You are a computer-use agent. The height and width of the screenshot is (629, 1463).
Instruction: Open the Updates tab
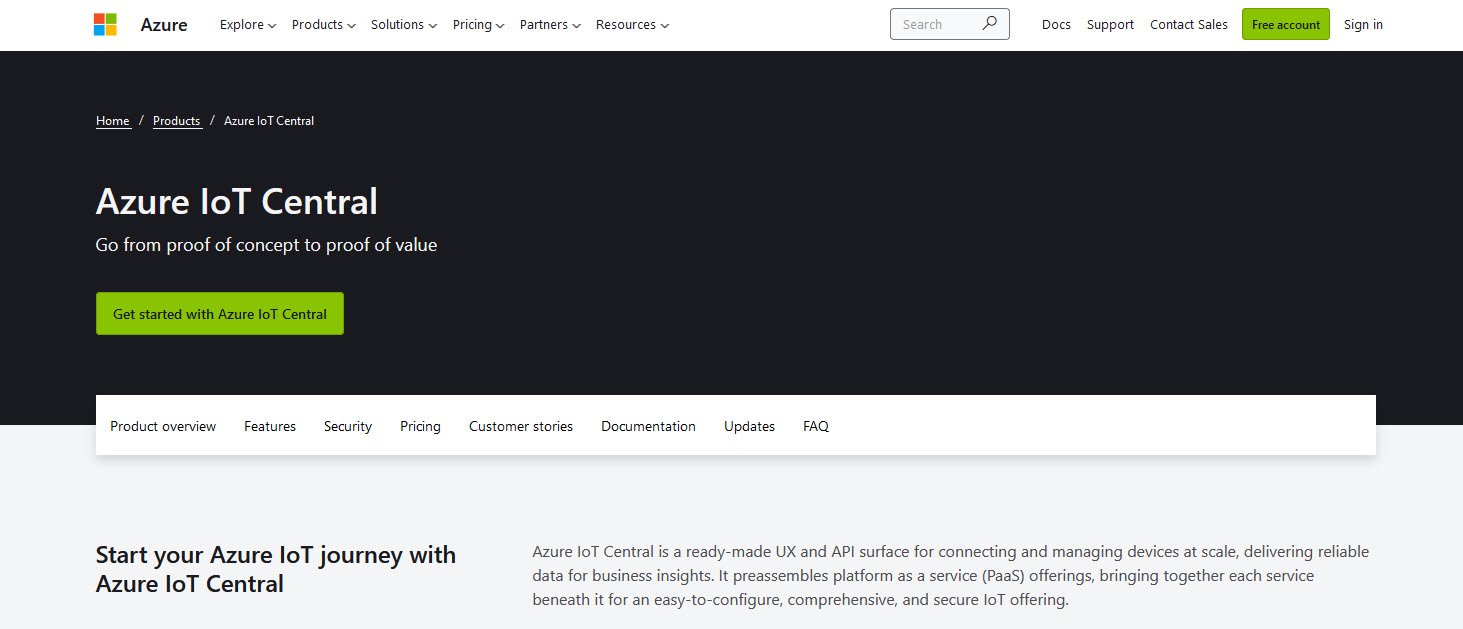coord(749,426)
